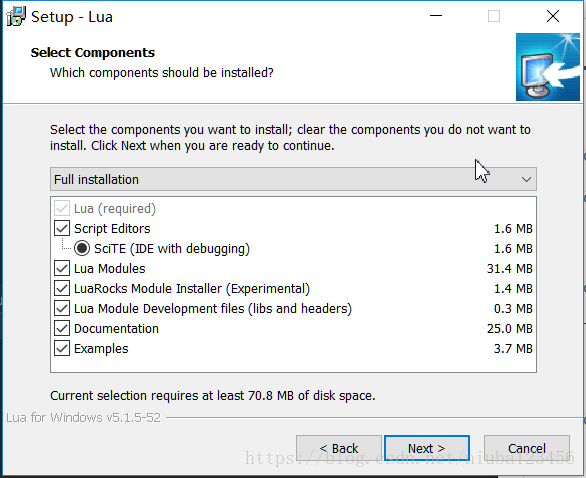Uncheck the Script Editors checkbox
586x478 pixels.
[62, 228]
